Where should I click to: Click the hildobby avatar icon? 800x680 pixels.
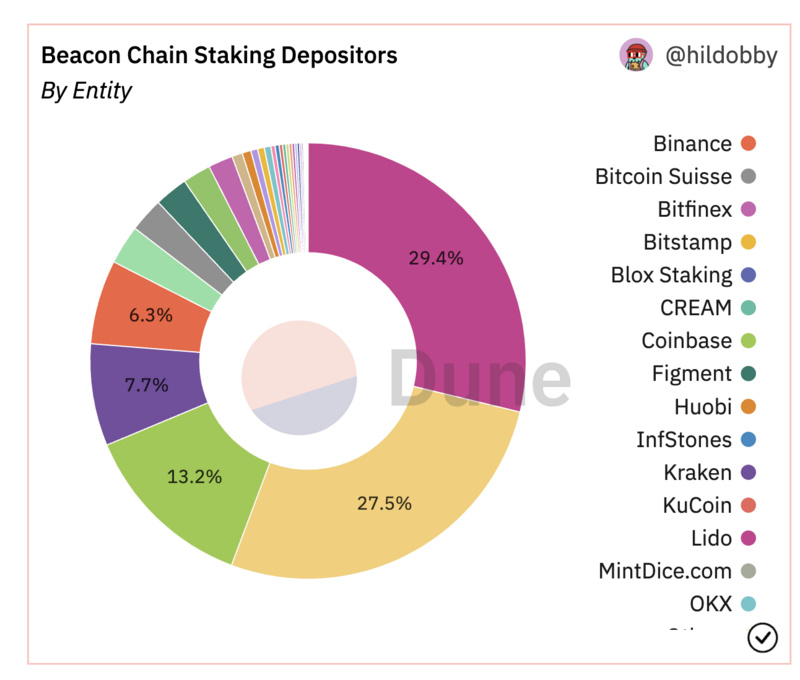(636, 55)
